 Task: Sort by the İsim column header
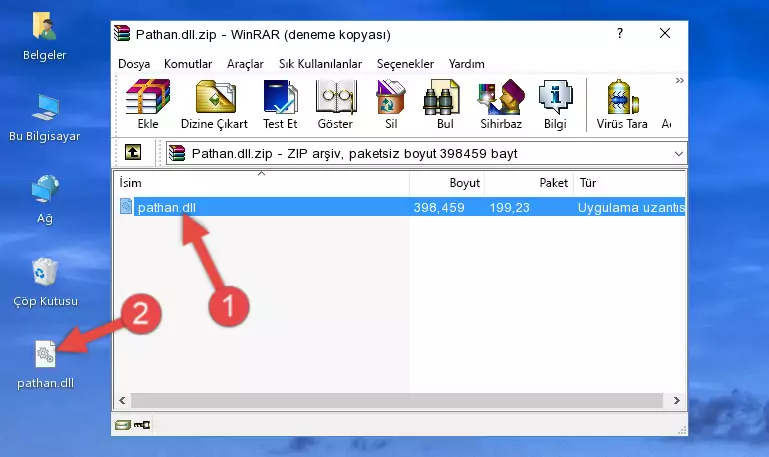[x=262, y=183]
